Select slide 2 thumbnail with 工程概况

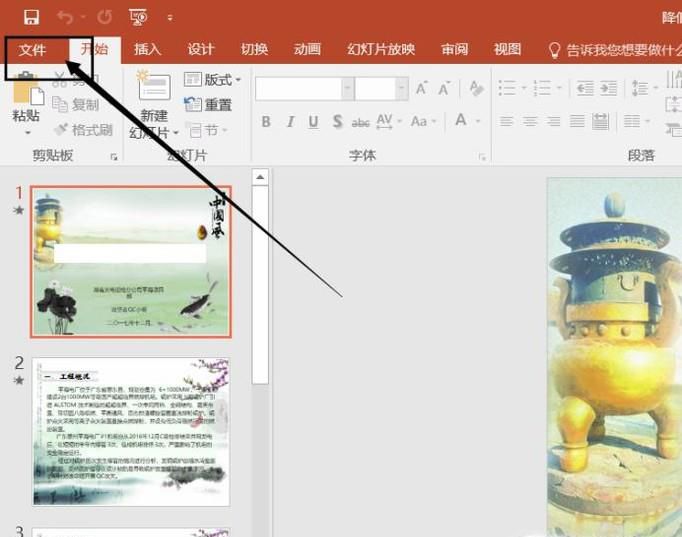tap(131, 432)
